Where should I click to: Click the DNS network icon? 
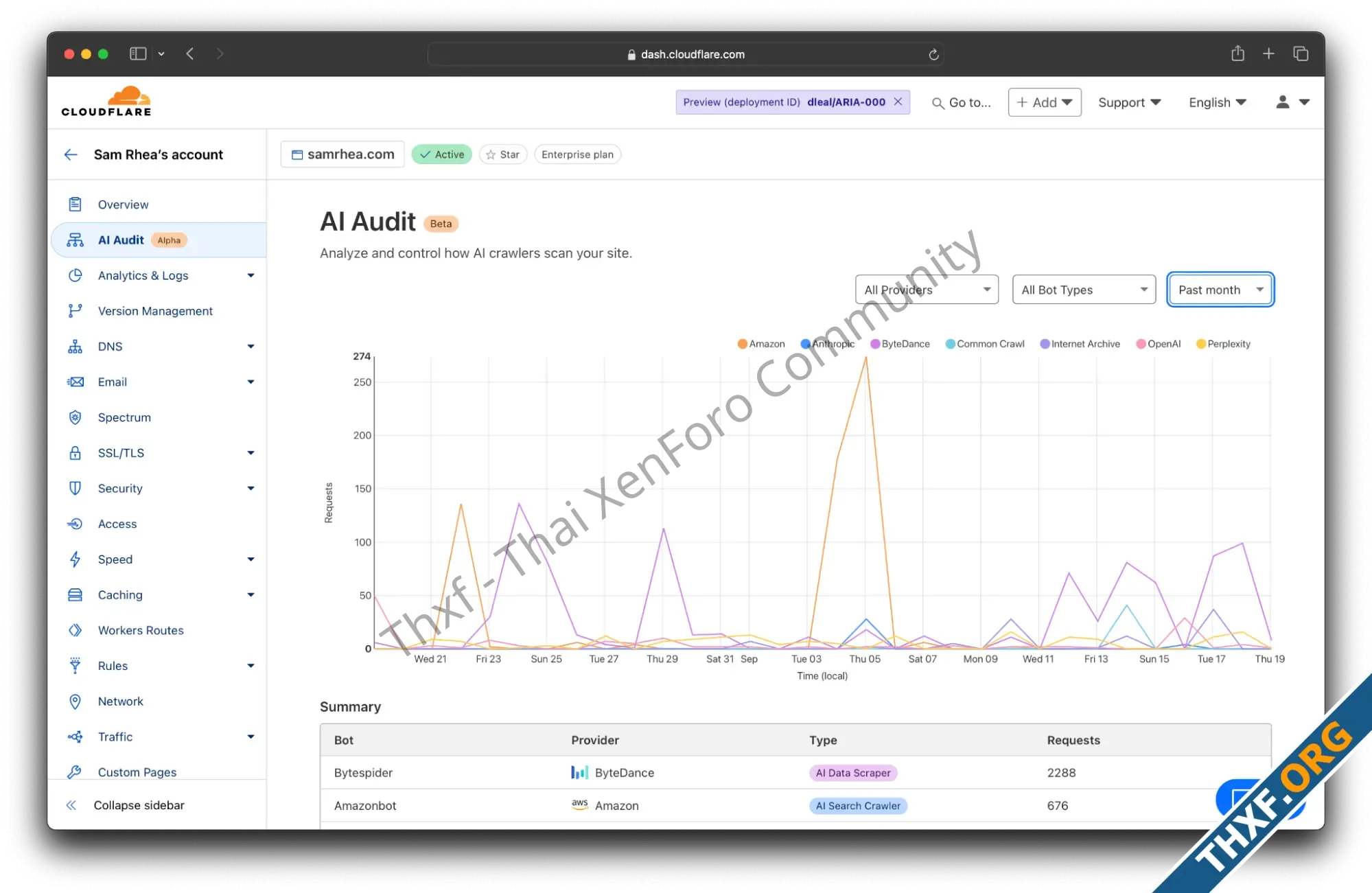[x=75, y=347]
